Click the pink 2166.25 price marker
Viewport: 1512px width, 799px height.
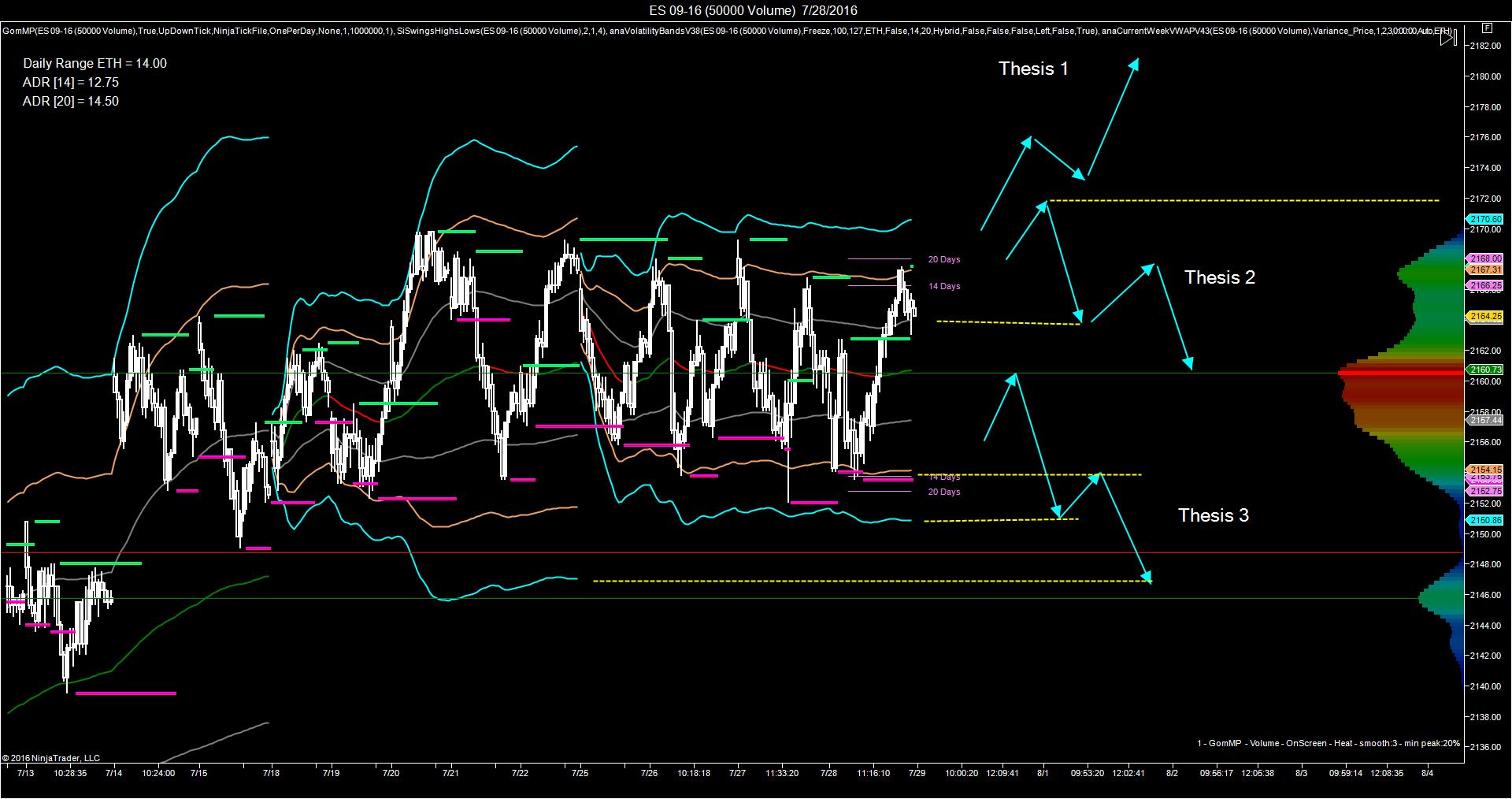coord(1485,285)
